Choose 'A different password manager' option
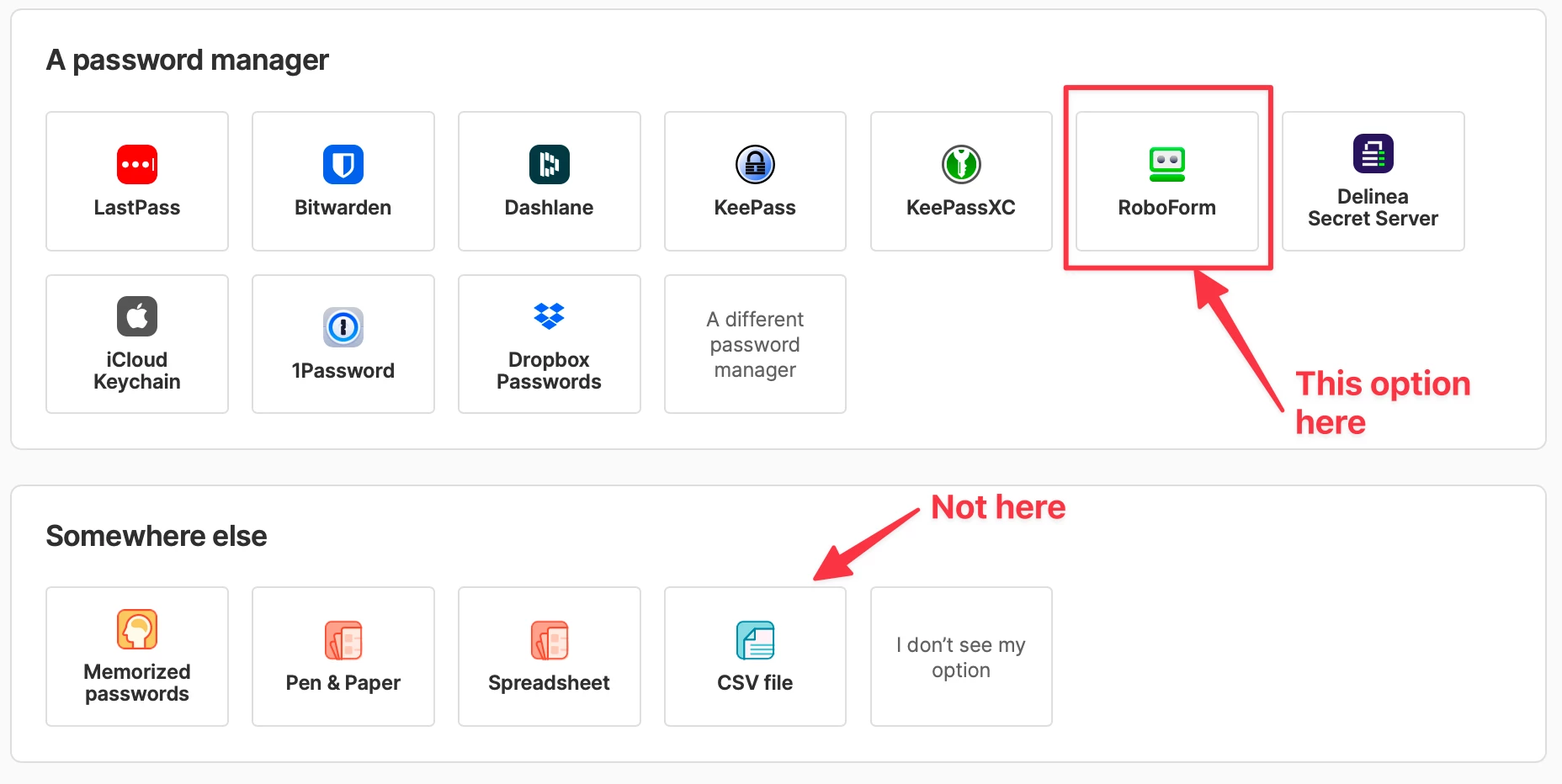Image resolution: width=1562 pixels, height=784 pixels. click(x=755, y=344)
